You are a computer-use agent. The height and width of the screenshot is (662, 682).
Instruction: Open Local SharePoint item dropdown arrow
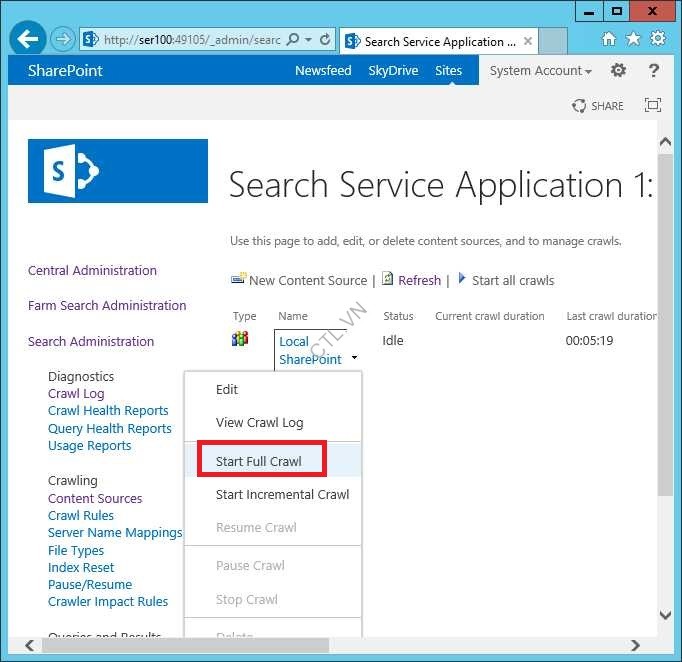(354, 358)
